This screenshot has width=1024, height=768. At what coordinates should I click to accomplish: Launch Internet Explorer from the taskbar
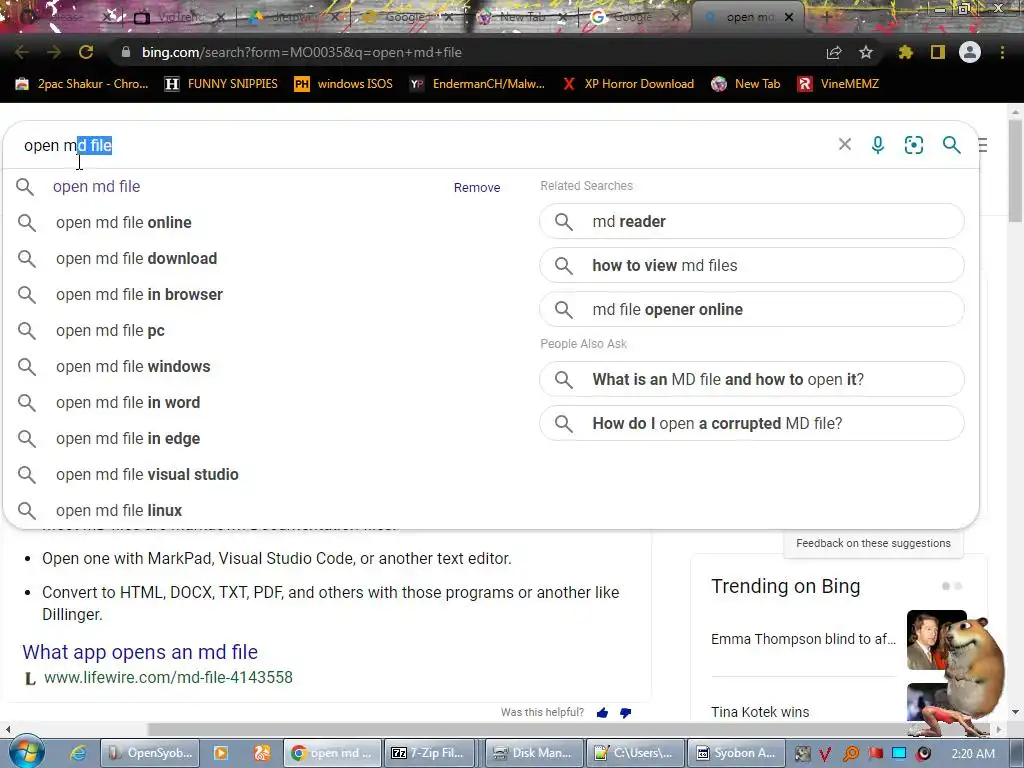point(78,753)
